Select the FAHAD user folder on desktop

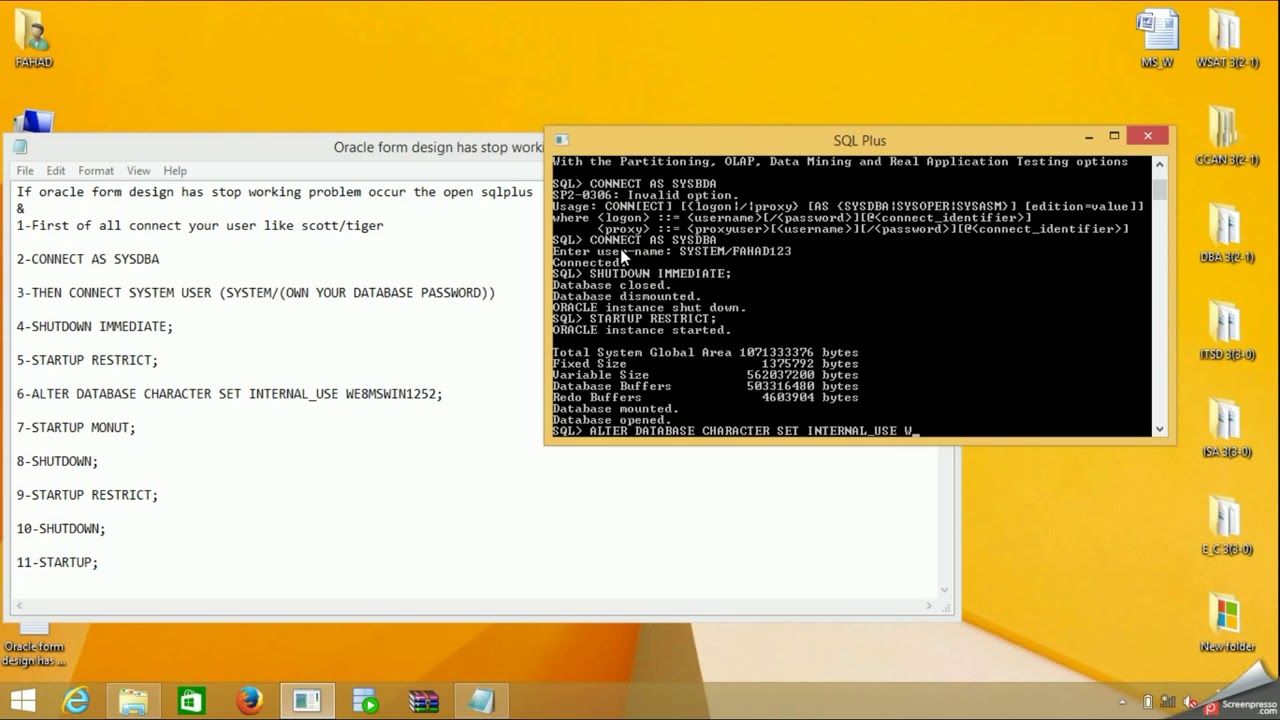click(33, 38)
